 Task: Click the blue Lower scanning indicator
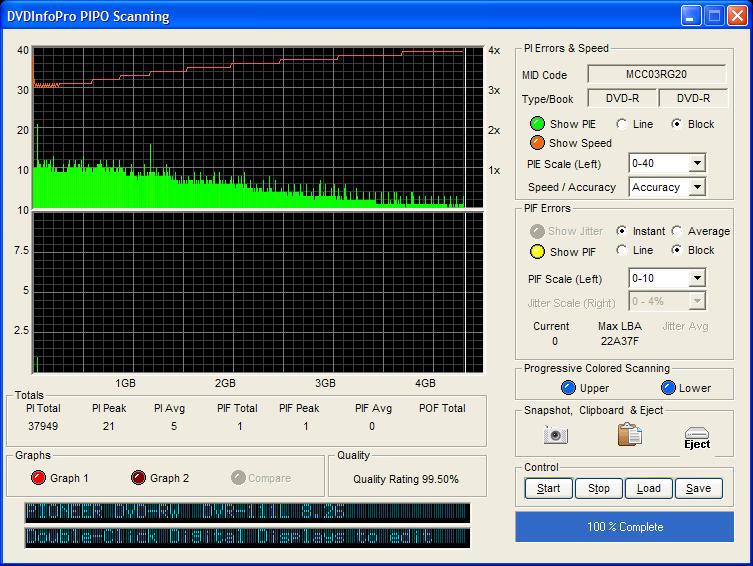pos(668,387)
